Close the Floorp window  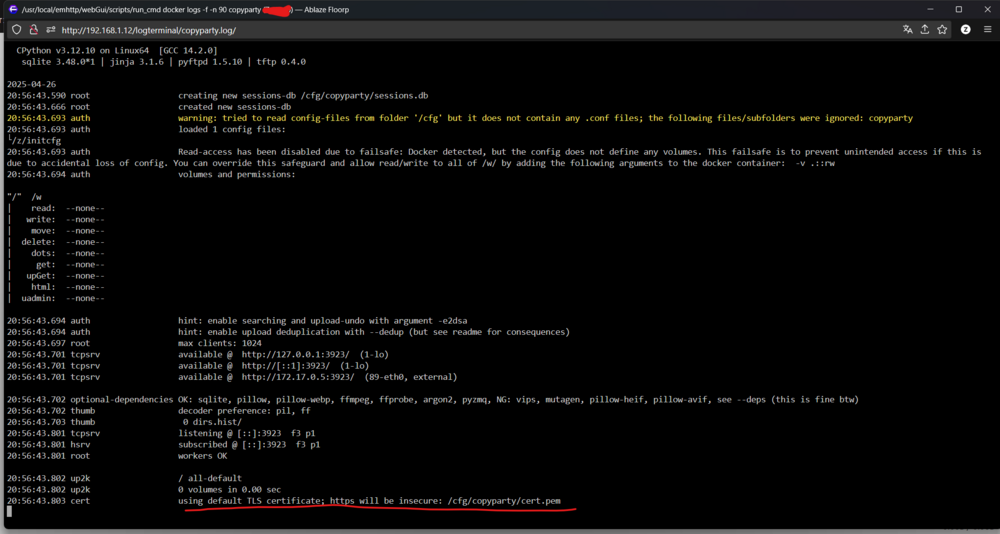tap(986, 10)
